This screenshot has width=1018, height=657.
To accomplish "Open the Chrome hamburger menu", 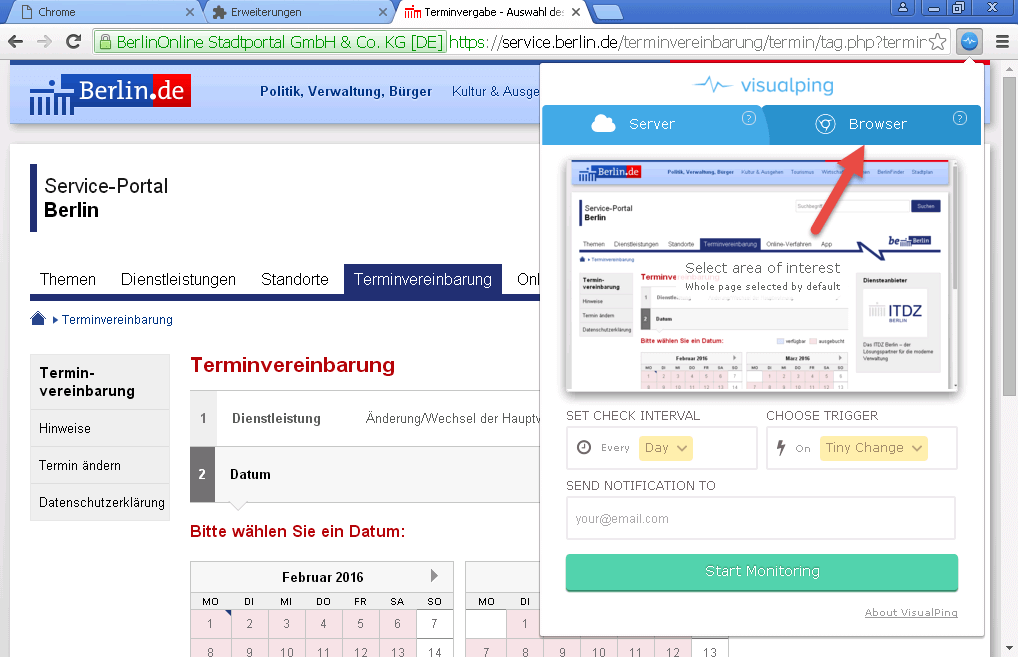I will [x=1002, y=42].
